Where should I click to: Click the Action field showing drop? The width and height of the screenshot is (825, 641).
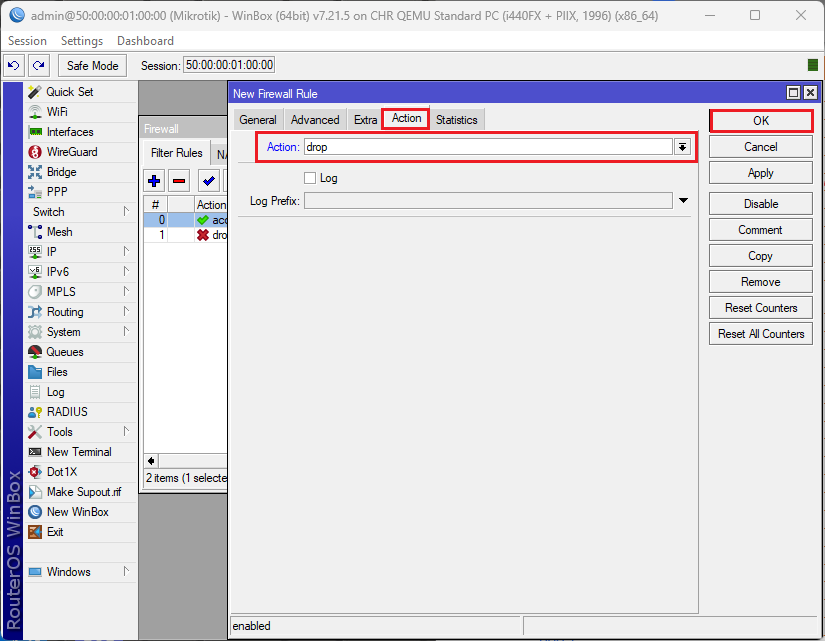coord(488,147)
